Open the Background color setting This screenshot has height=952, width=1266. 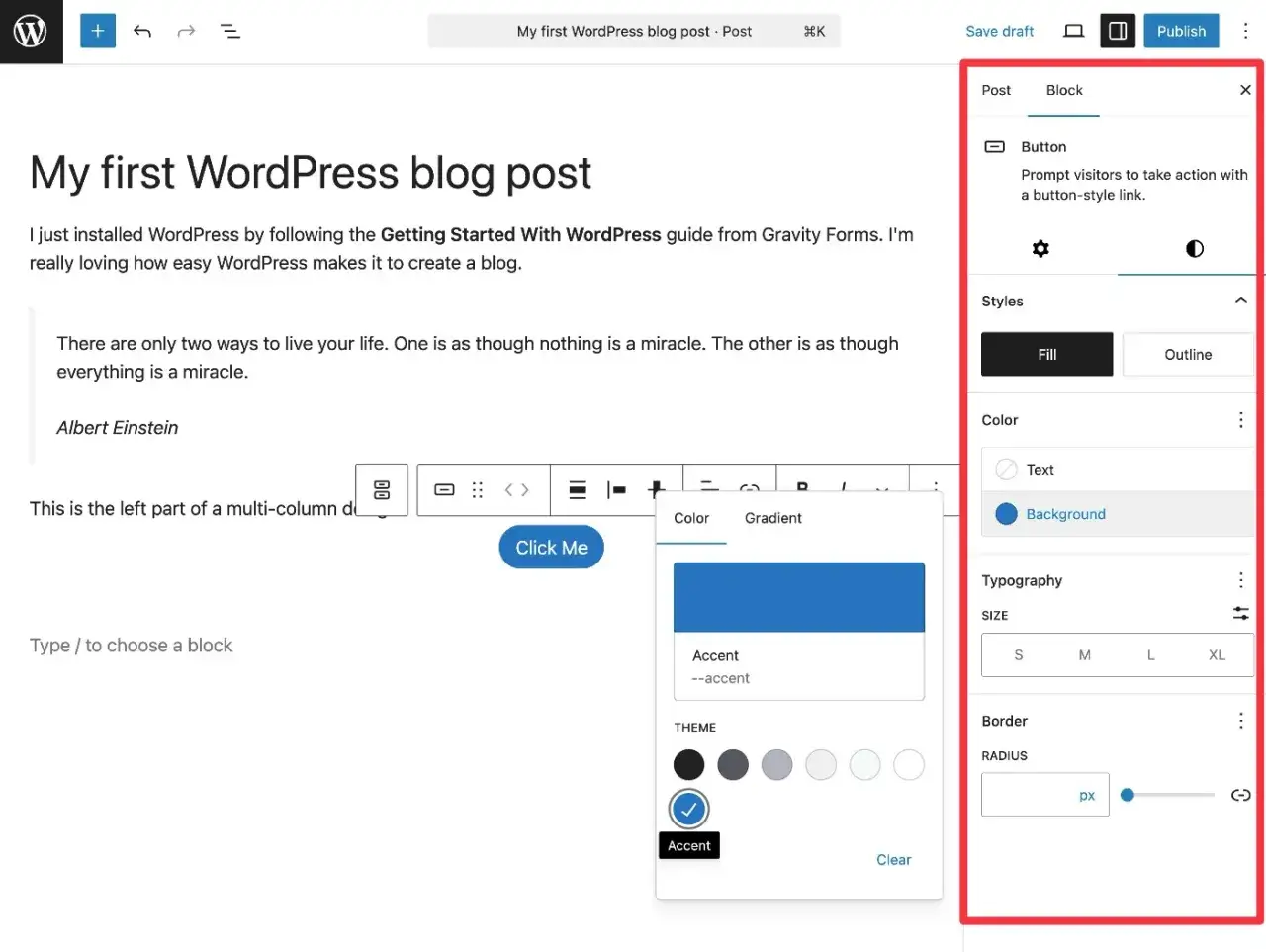1118,514
